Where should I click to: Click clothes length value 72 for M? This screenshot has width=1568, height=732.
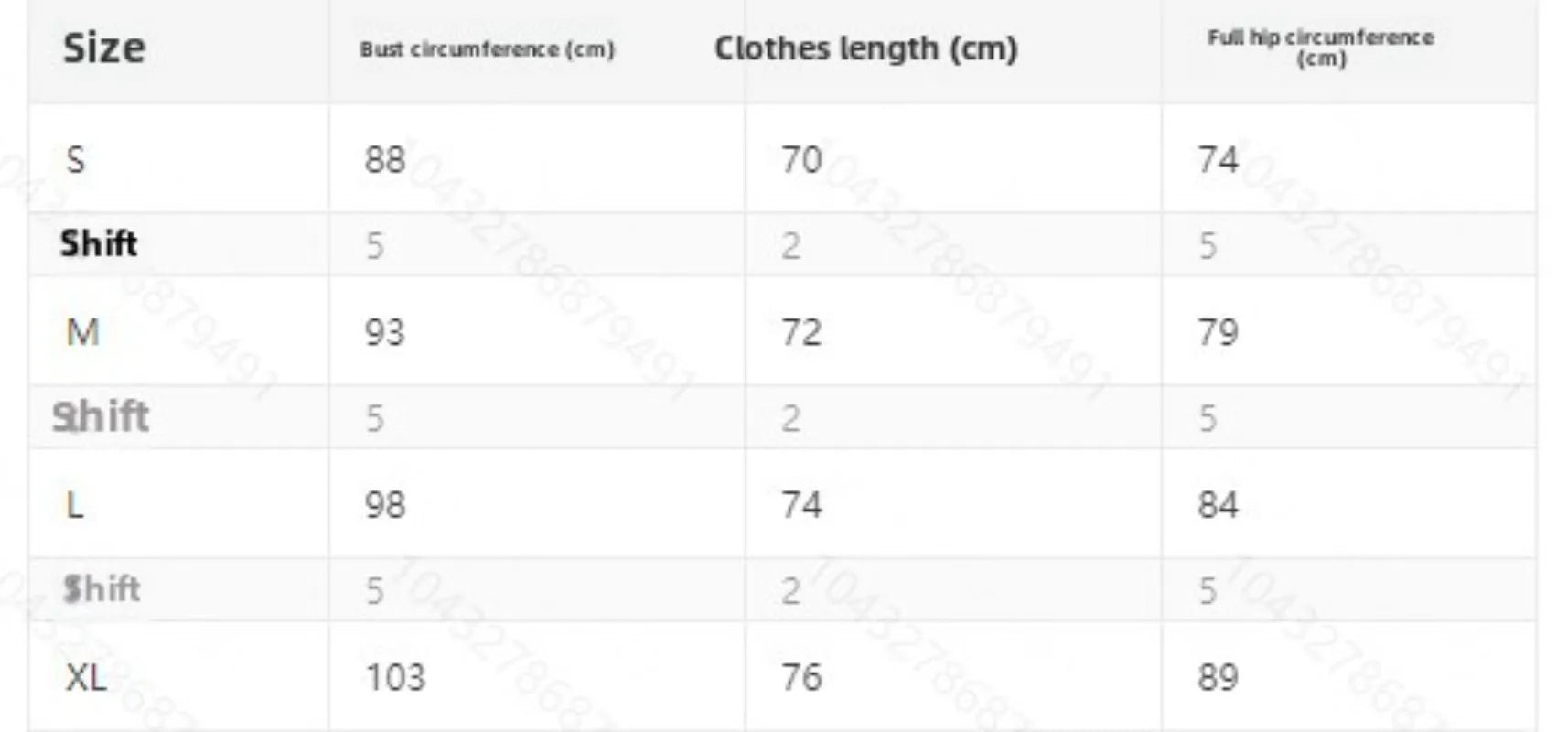coord(801,332)
